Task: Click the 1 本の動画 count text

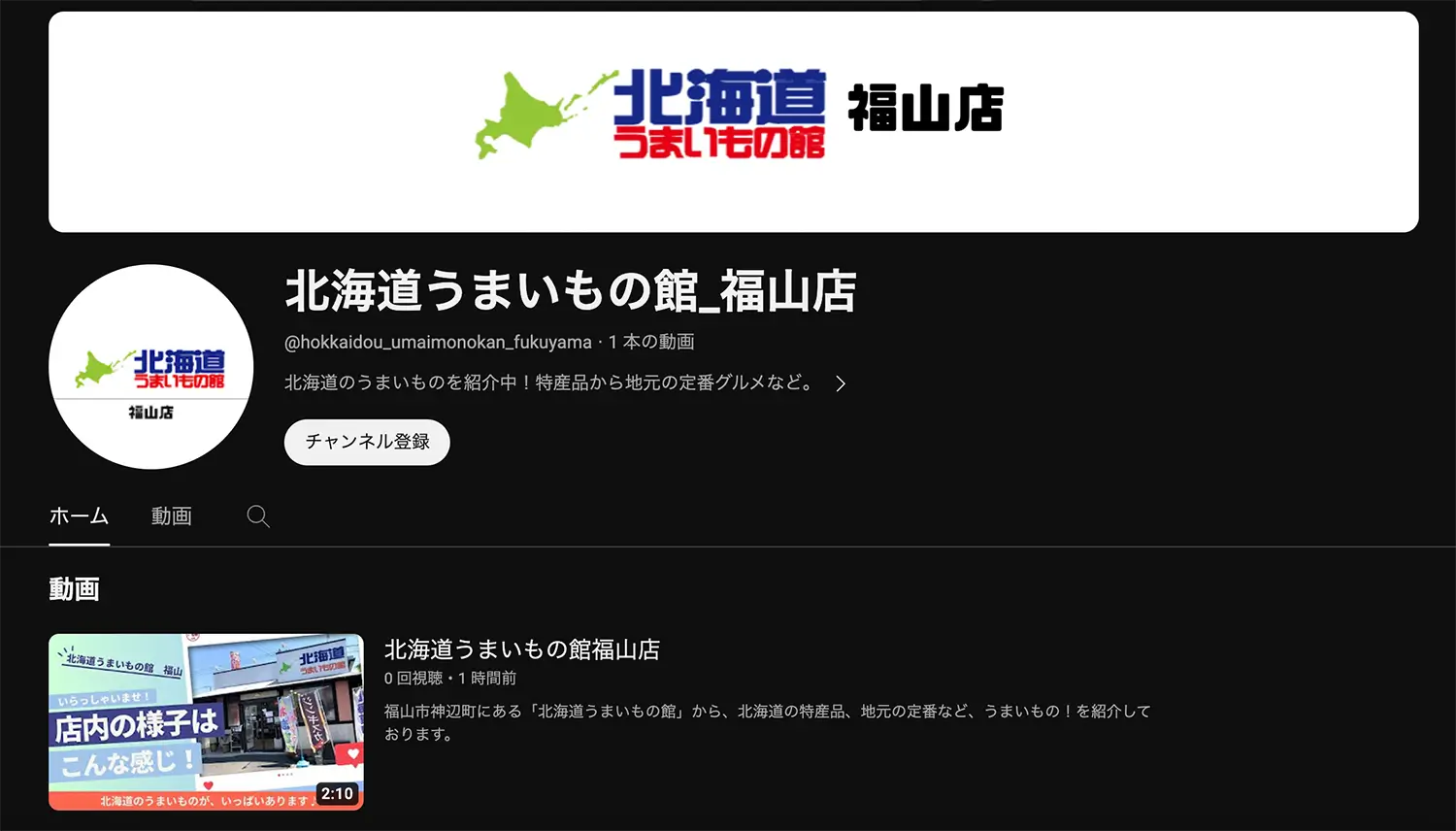Action: click(x=651, y=342)
